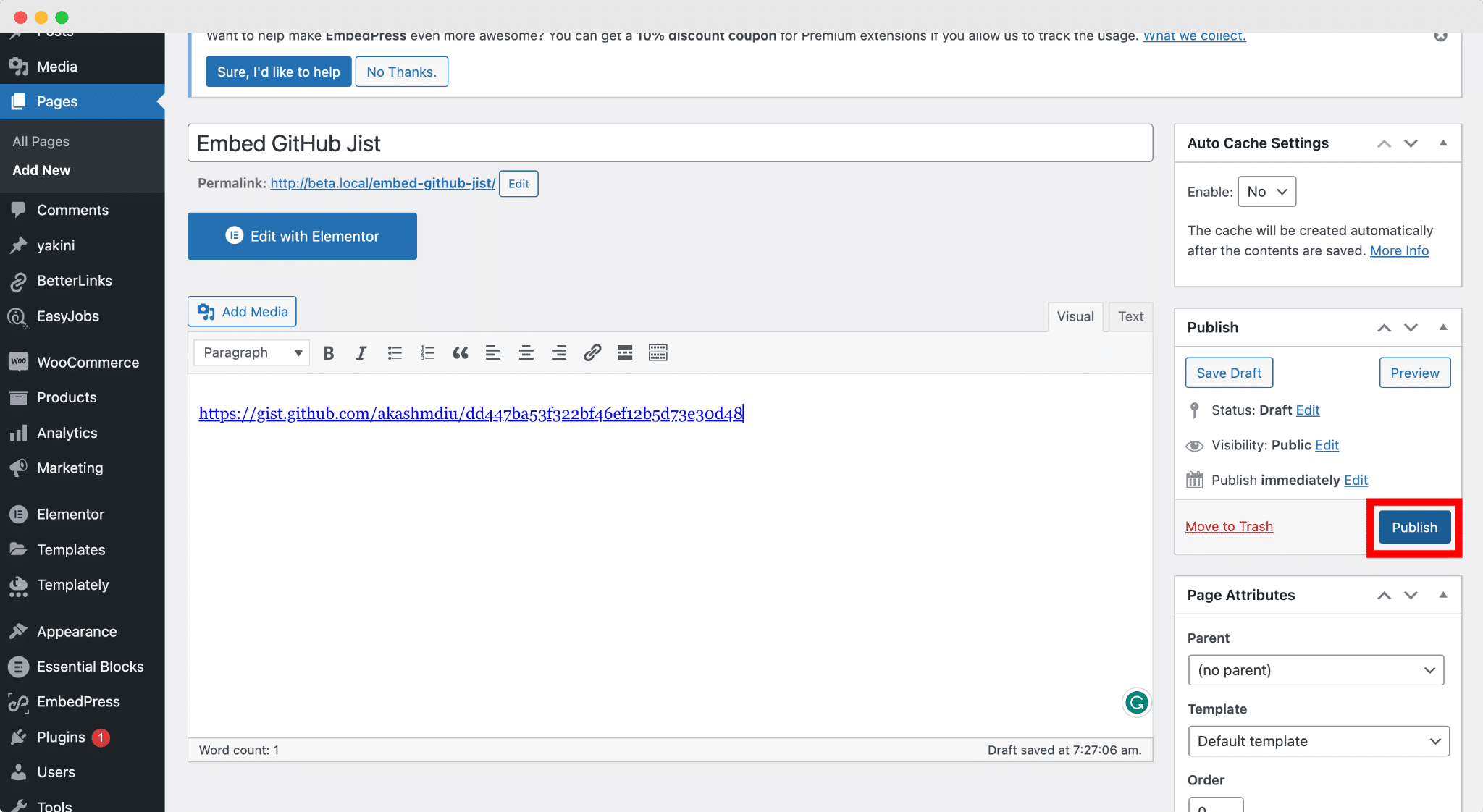Image resolution: width=1483 pixels, height=812 pixels.
Task: Edit the permalink slug
Action: (518, 184)
